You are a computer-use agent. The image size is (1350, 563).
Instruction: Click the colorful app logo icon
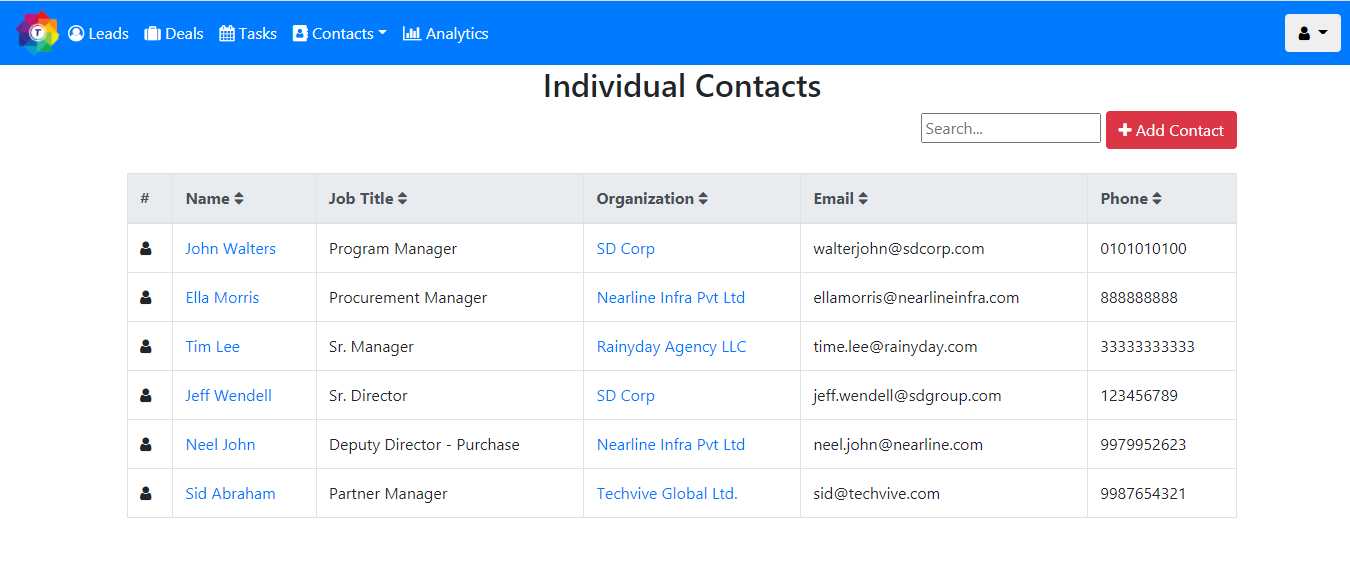tap(38, 33)
